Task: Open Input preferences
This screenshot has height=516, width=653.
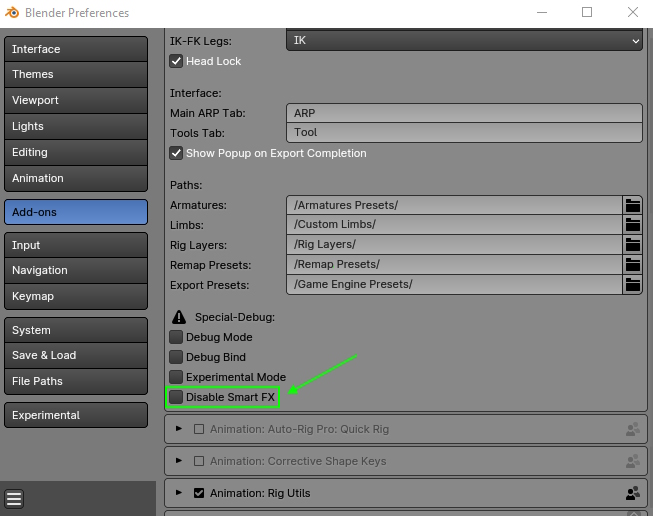Action: click(76, 245)
